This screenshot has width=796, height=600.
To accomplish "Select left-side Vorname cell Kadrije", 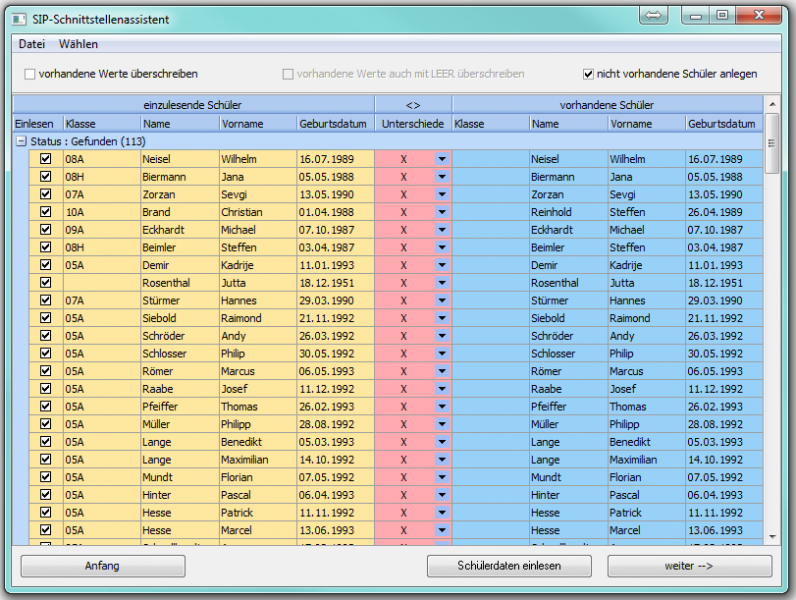I will [x=258, y=265].
